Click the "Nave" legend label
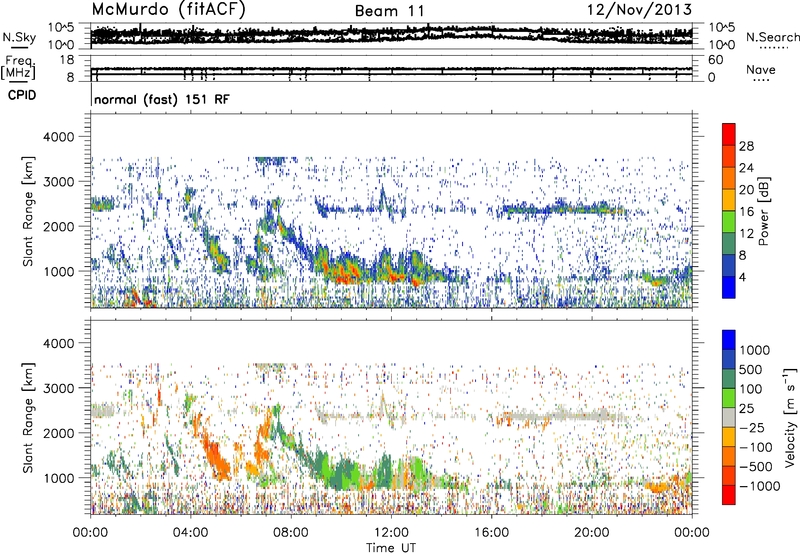The width and height of the screenshot is (800, 554). [x=761, y=69]
